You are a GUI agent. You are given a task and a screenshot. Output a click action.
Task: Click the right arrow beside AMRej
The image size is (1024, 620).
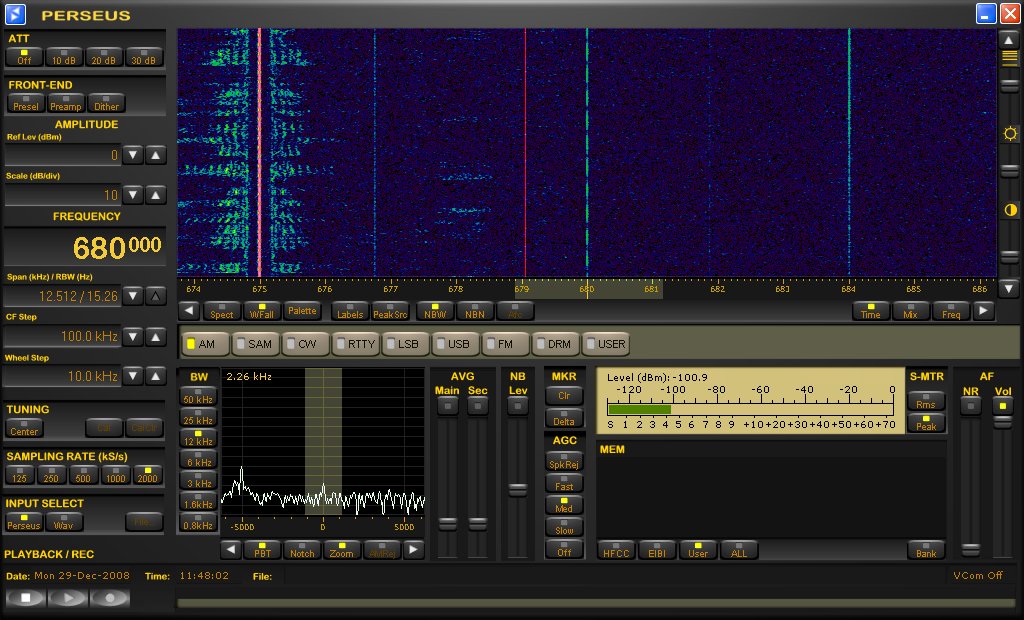pos(413,549)
